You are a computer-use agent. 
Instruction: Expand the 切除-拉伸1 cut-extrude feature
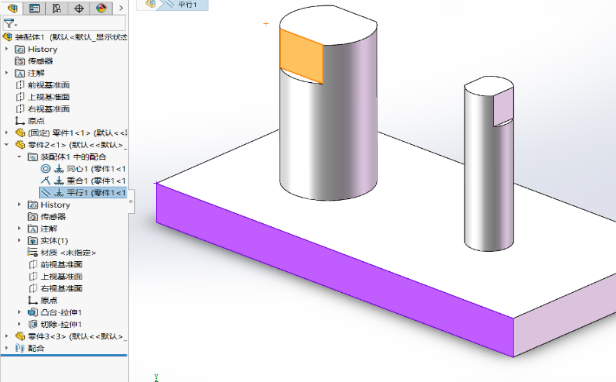[19, 324]
